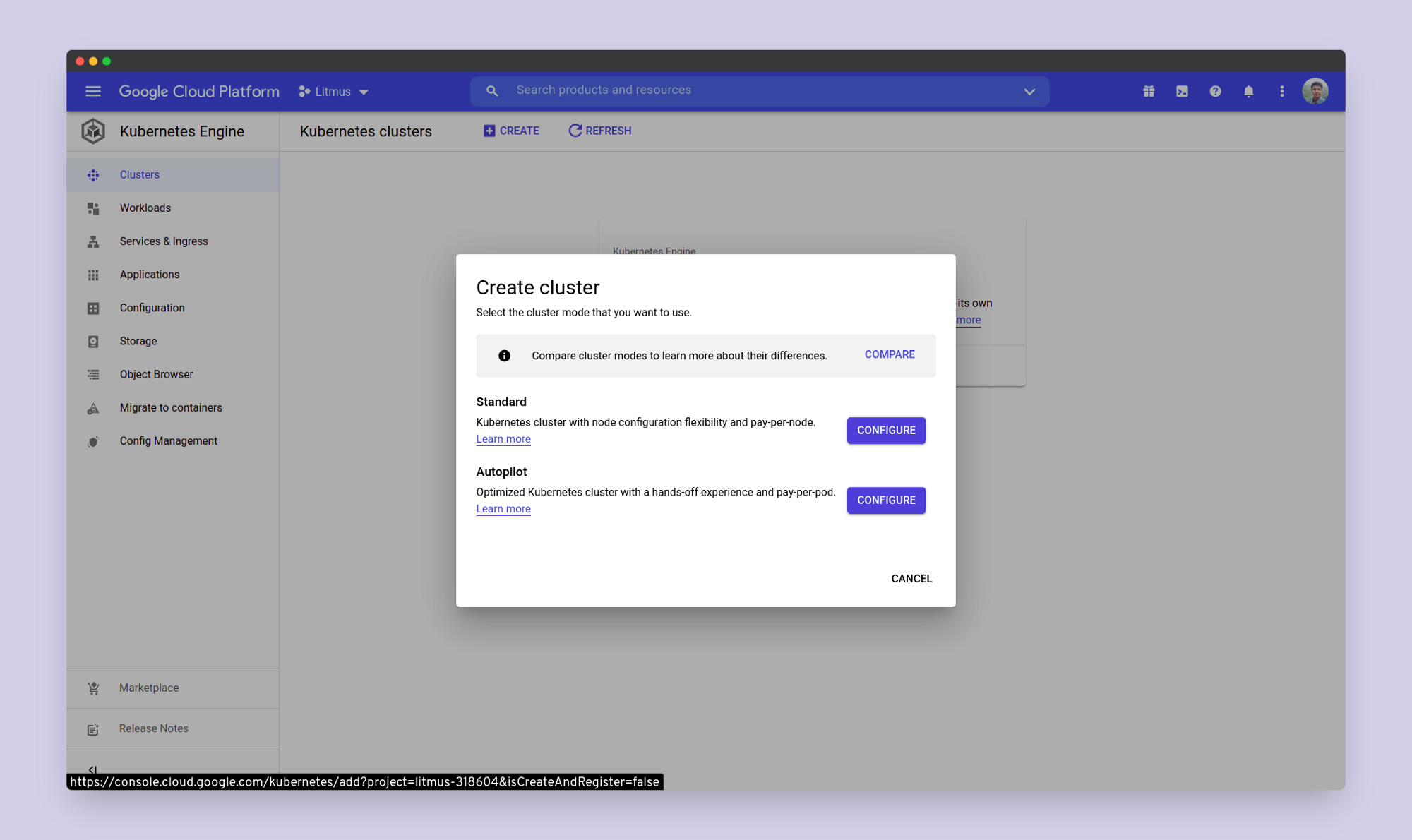
Task: Expand the search bar dropdown chevron
Action: pos(1029,92)
